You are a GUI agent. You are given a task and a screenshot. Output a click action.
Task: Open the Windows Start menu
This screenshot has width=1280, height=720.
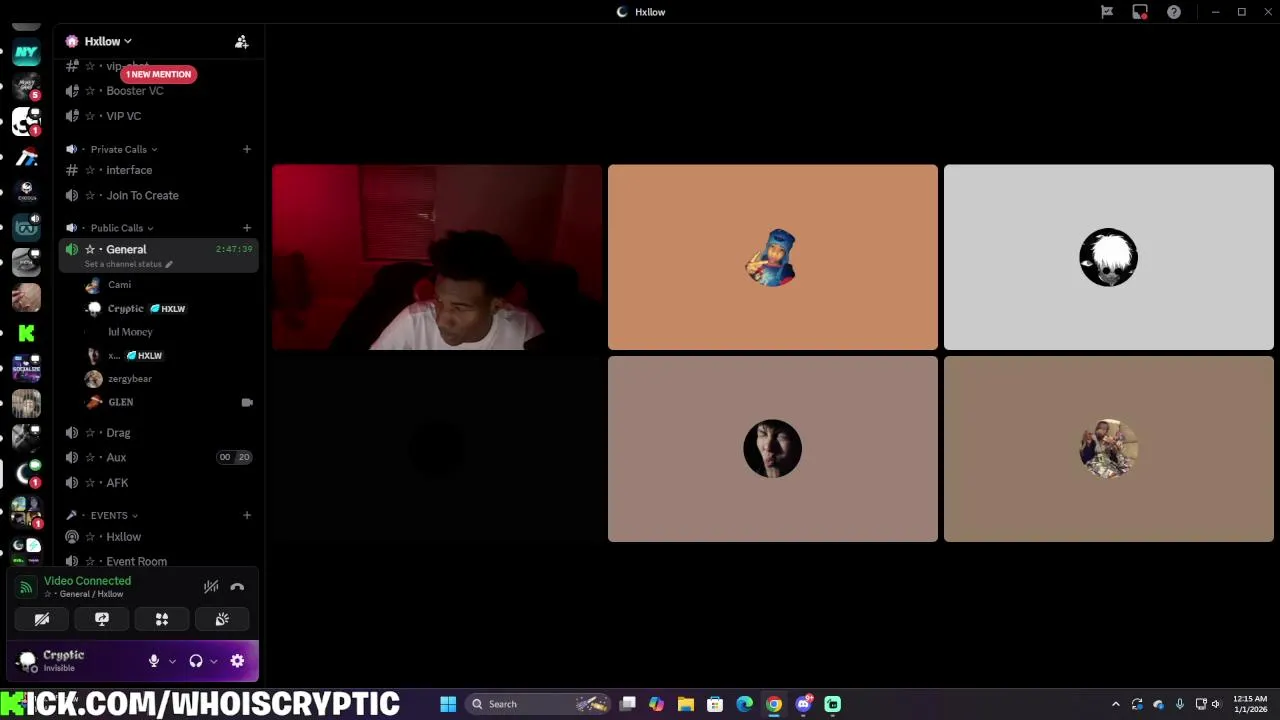coord(448,704)
